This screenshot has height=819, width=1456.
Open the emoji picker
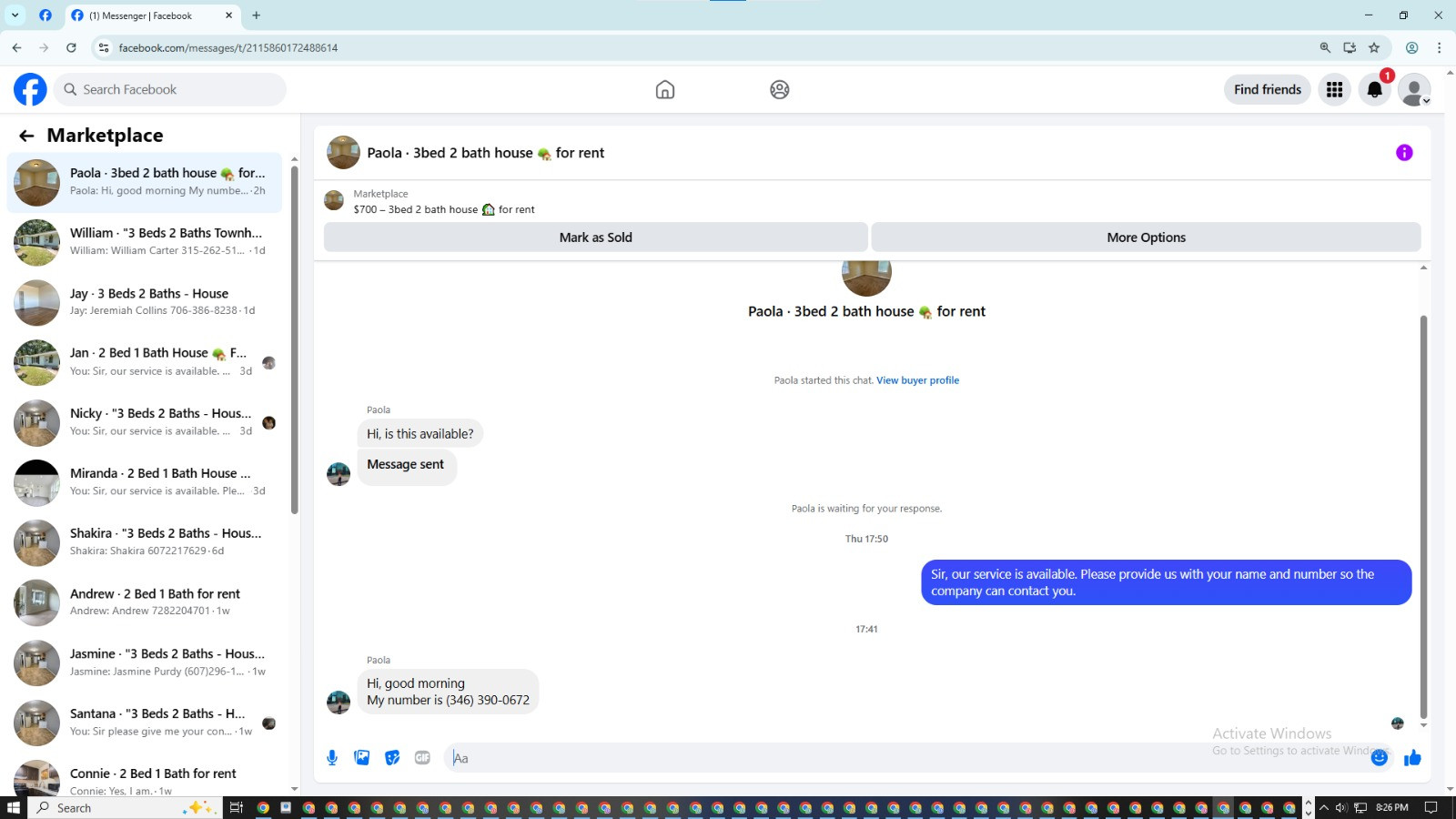(1380, 758)
